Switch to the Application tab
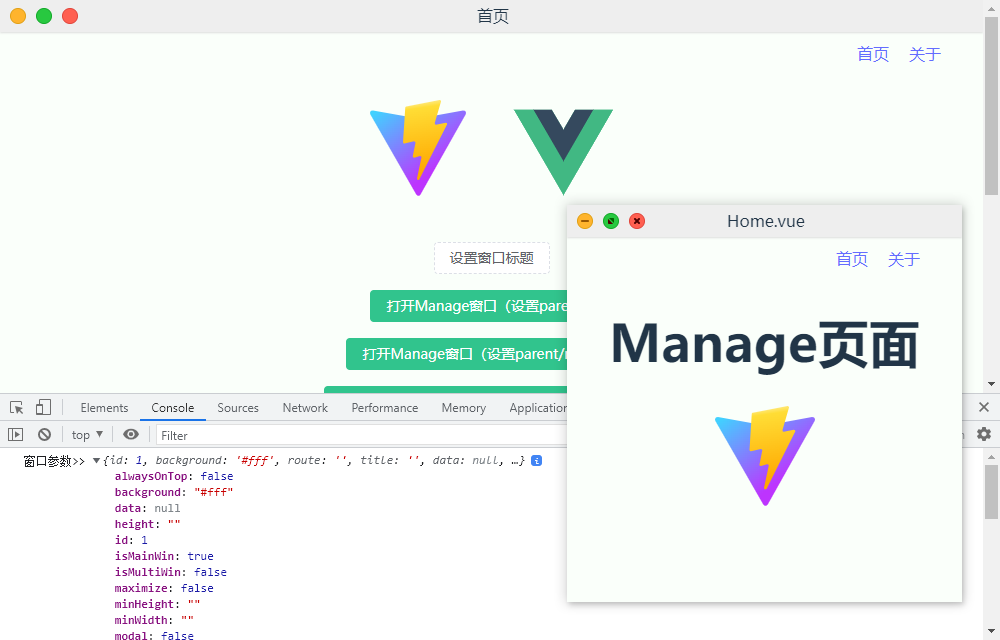The image size is (1000, 640). [538, 408]
